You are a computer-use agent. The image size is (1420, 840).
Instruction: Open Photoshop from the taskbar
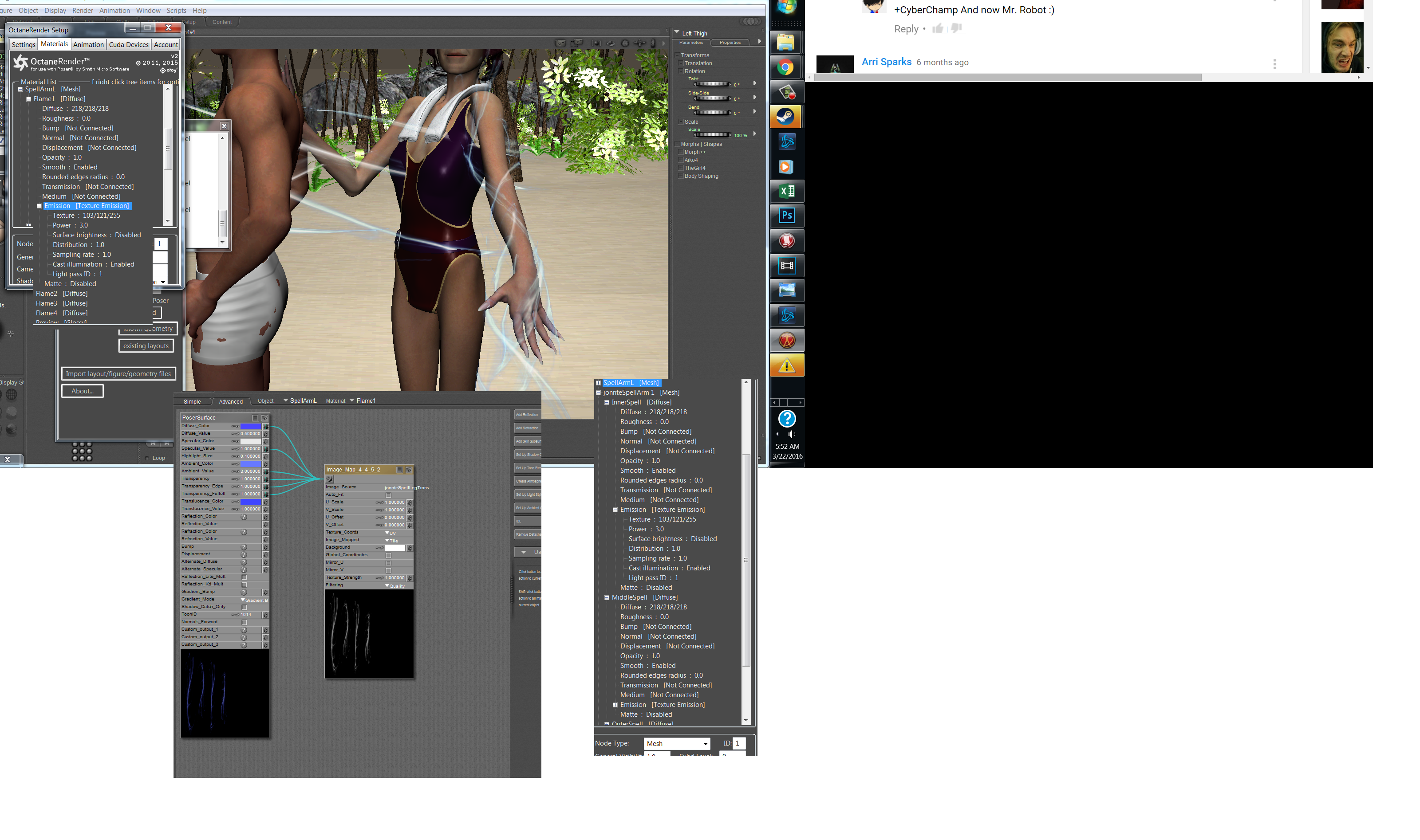click(x=786, y=216)
